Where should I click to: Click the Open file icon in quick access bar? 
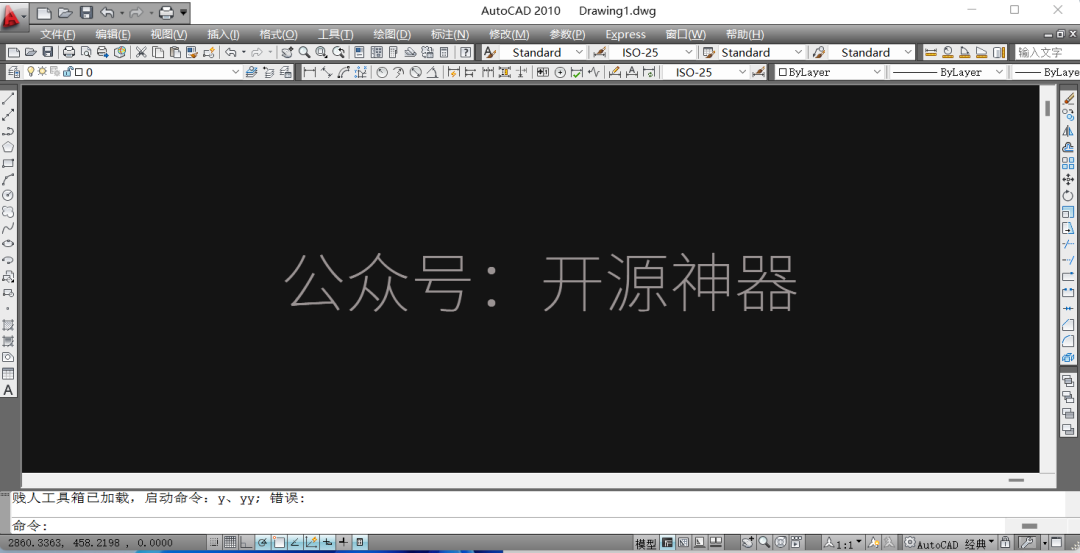pyautogui.click(x=65, y=12)
